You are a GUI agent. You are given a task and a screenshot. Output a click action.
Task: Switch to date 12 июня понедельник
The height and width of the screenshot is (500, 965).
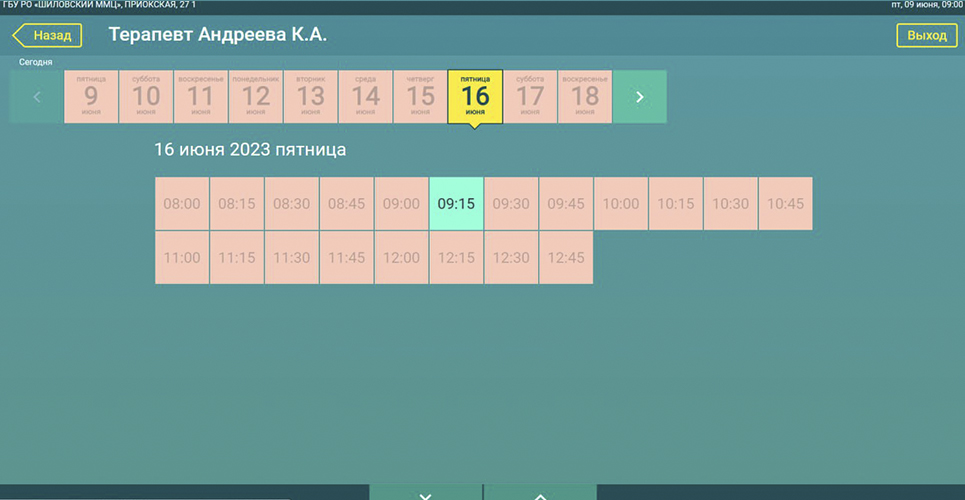point(256,97)
